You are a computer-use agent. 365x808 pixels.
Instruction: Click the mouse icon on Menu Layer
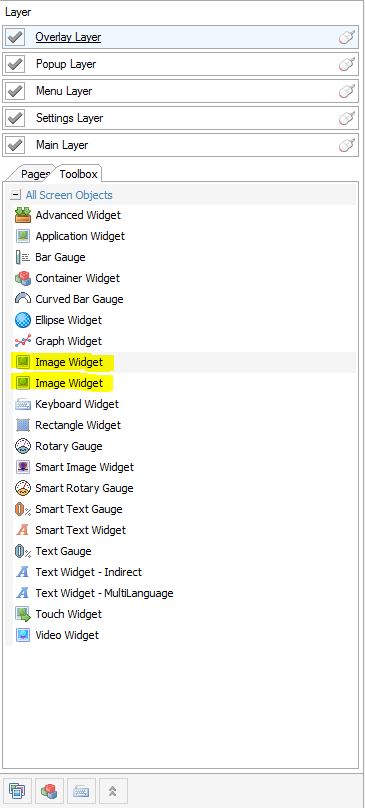pyautogui.click(x=347, y=91)
